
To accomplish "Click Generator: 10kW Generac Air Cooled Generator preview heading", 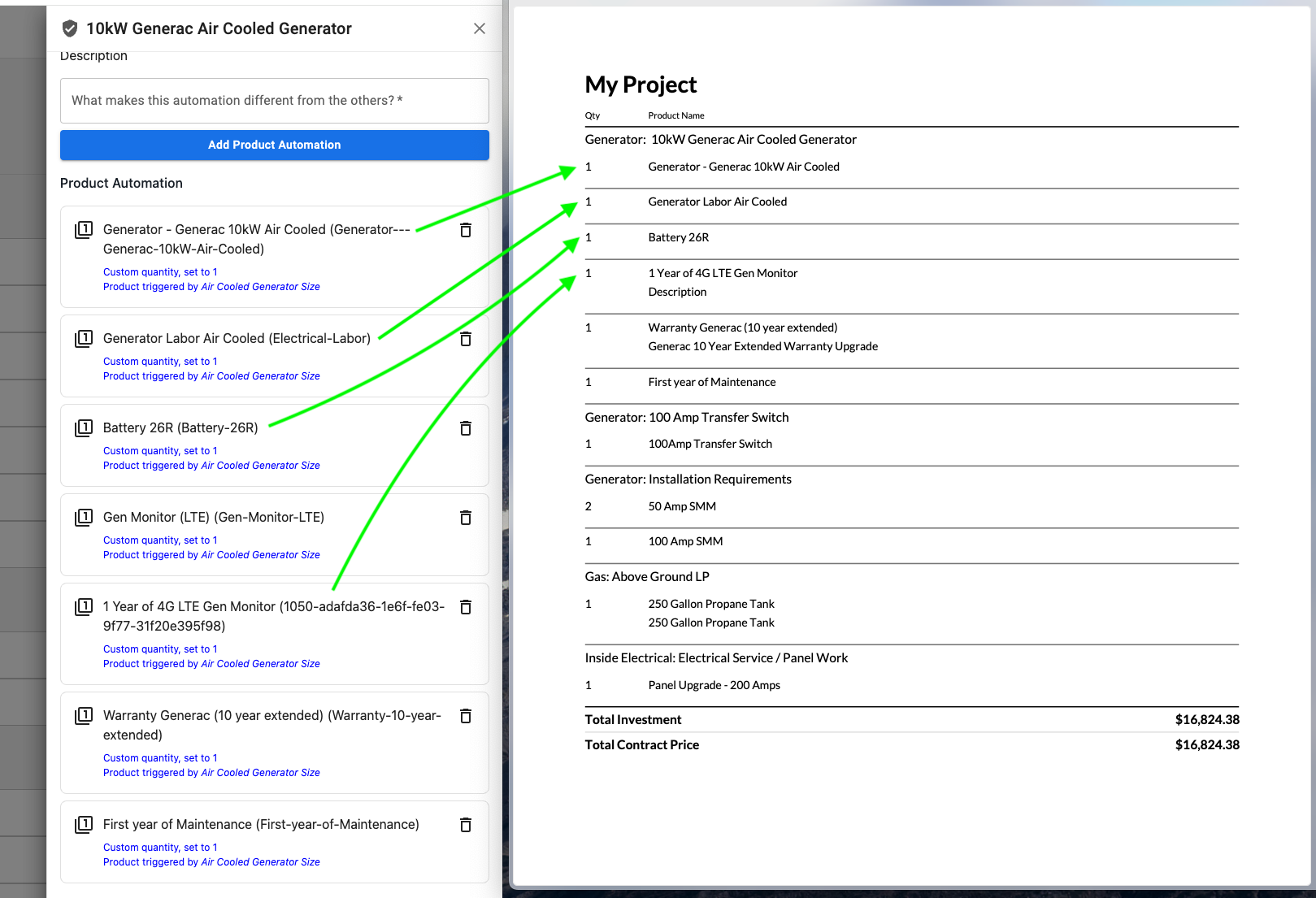I will click(x=721, y=140).
